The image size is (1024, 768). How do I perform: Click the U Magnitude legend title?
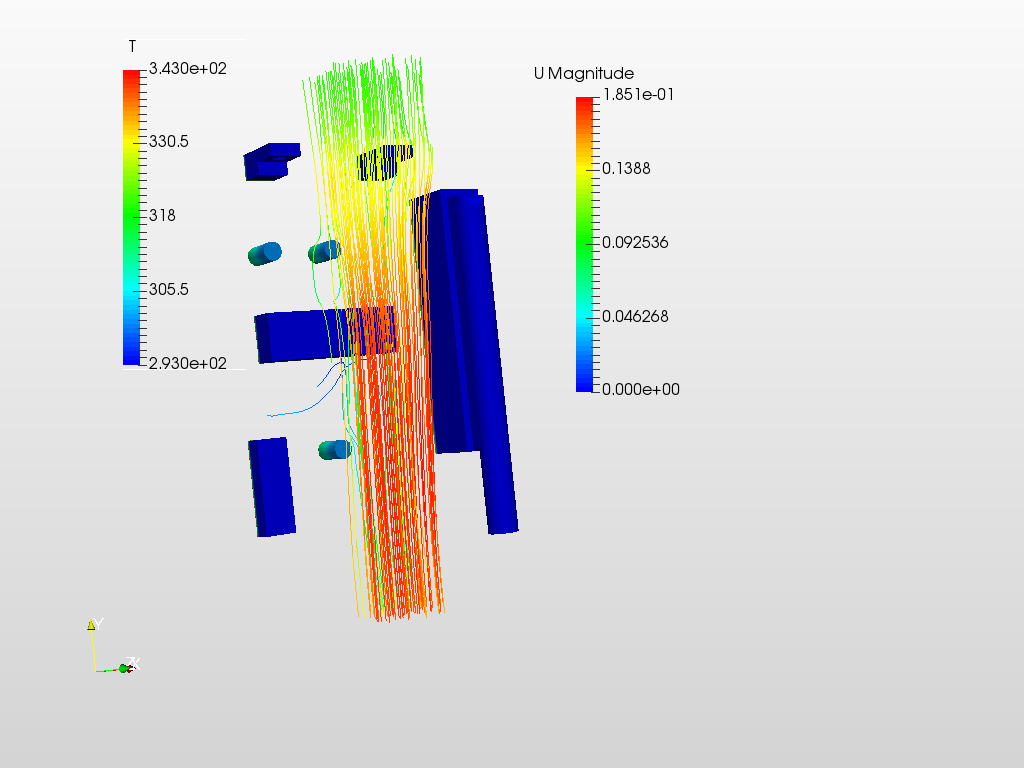pyautogui.click(x=583, y=73)
